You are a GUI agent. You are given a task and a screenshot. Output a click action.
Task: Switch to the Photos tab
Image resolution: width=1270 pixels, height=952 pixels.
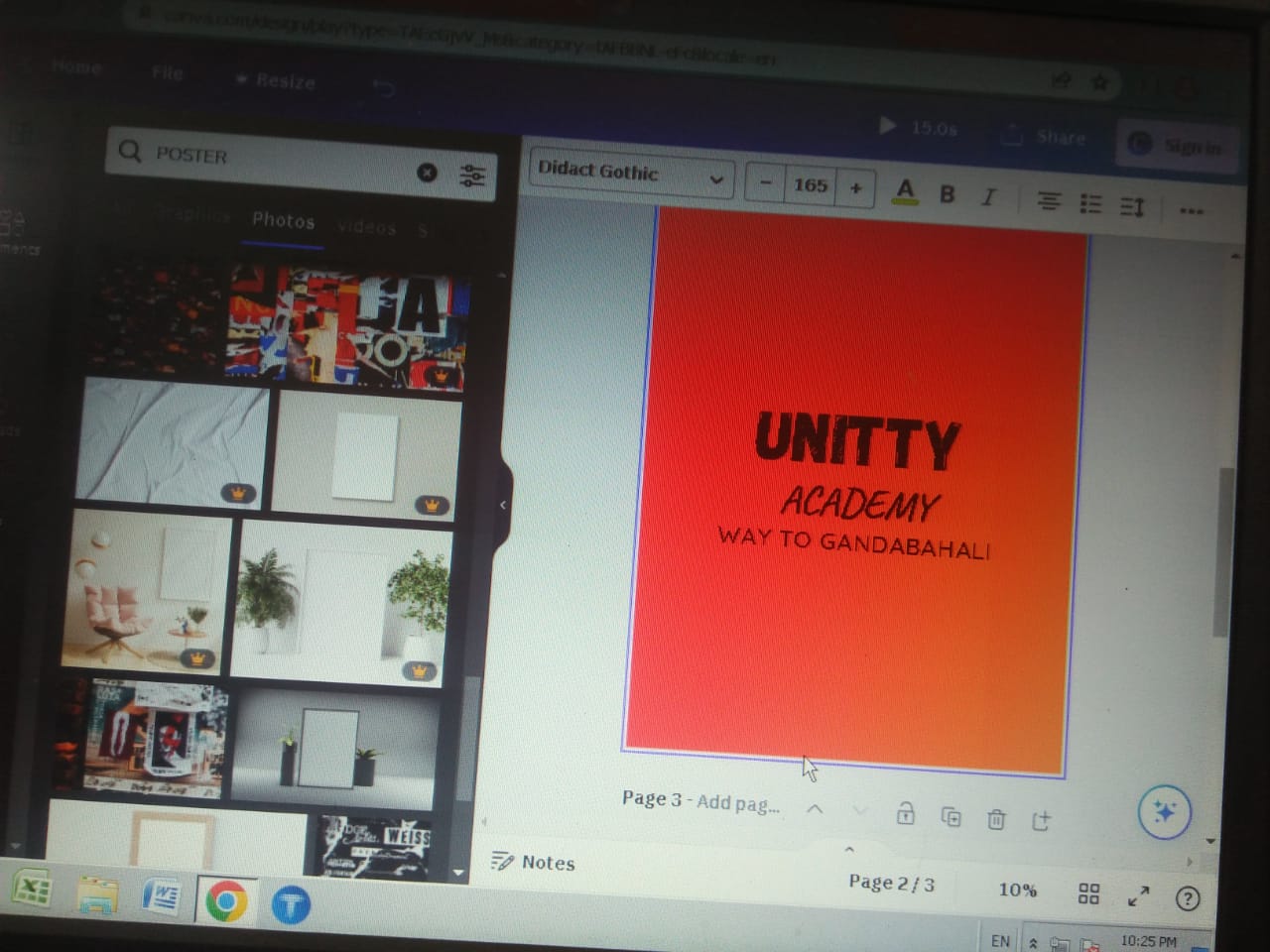283,221
